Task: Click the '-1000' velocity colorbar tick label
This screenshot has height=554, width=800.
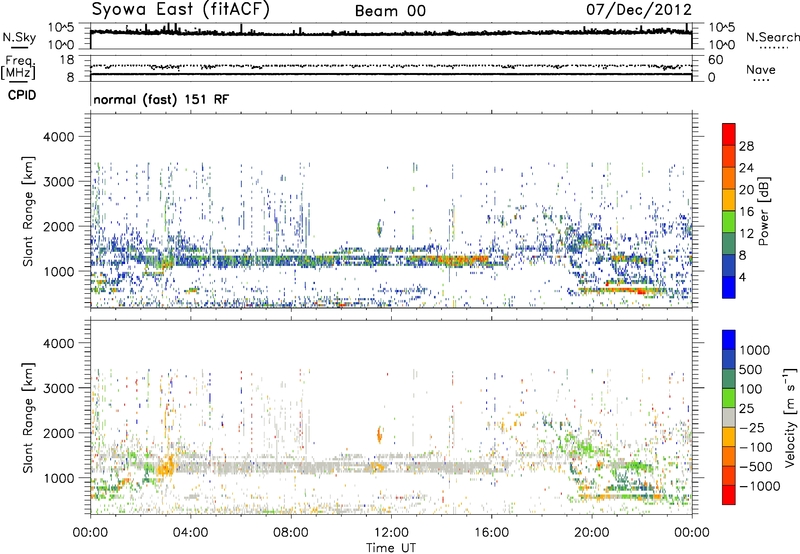Action: click(x=759, y=486)
